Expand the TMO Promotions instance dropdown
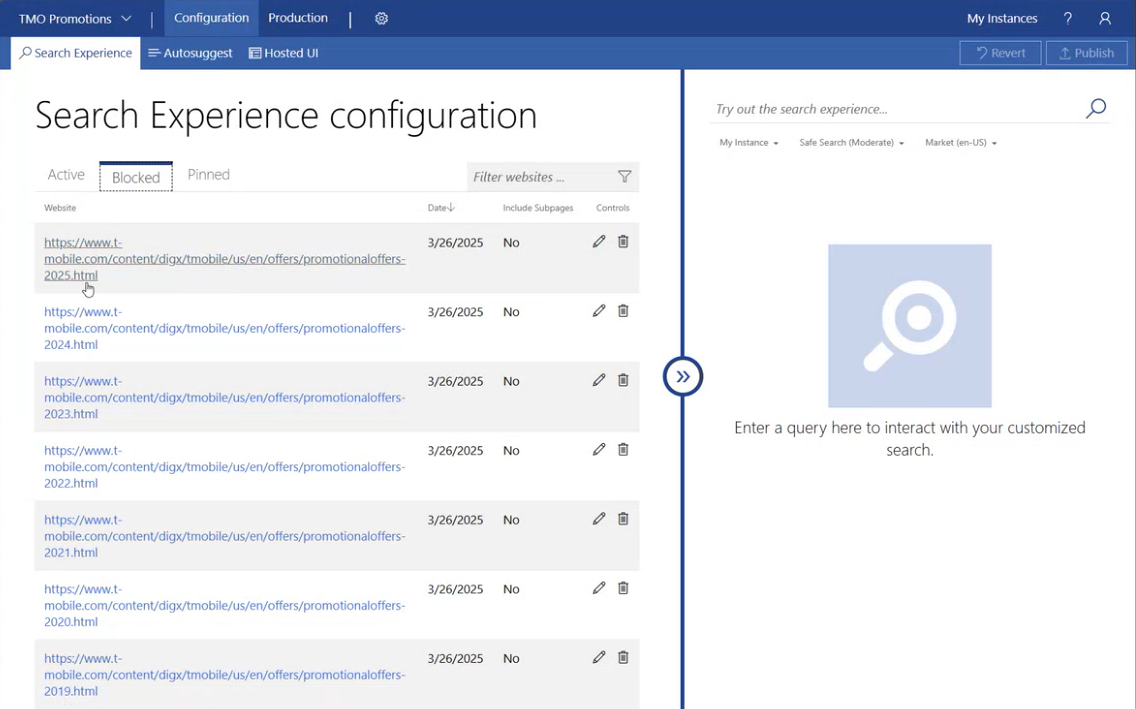This screenshot has height=709, width=1136. 75,19
